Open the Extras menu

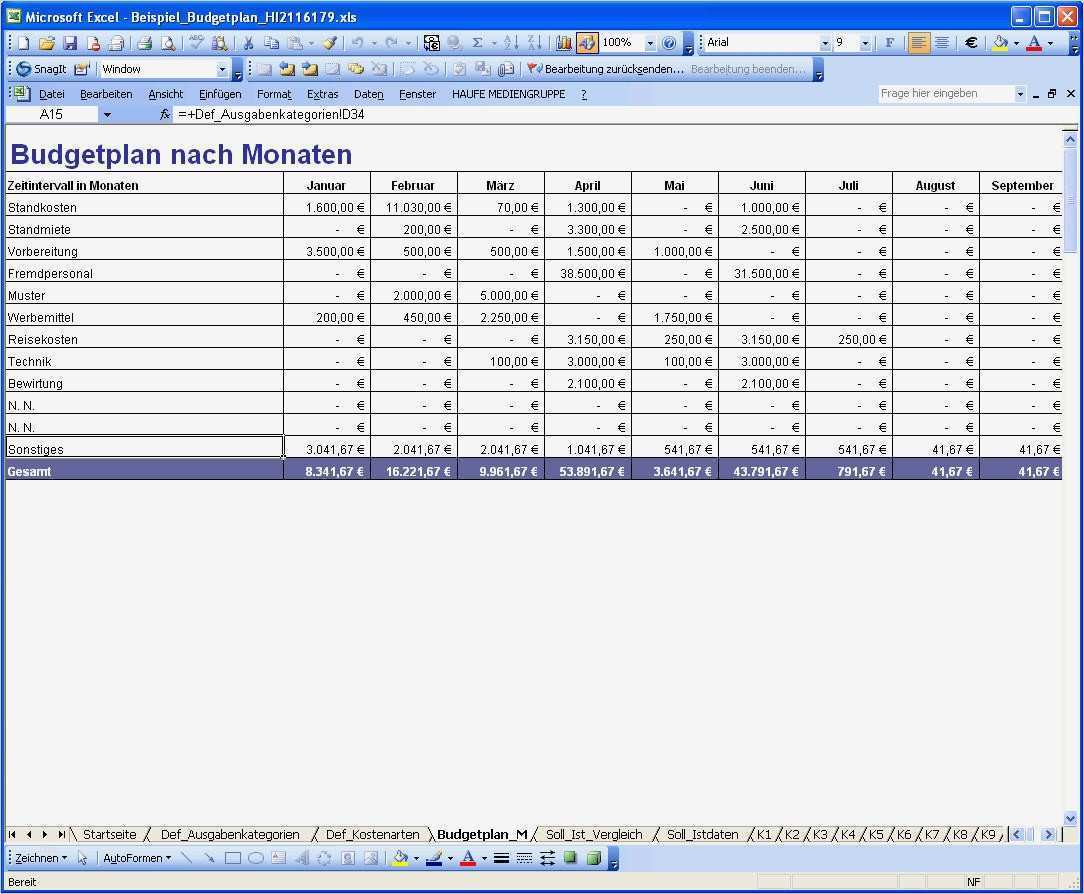pyautogui.click(x=322, y=94)
